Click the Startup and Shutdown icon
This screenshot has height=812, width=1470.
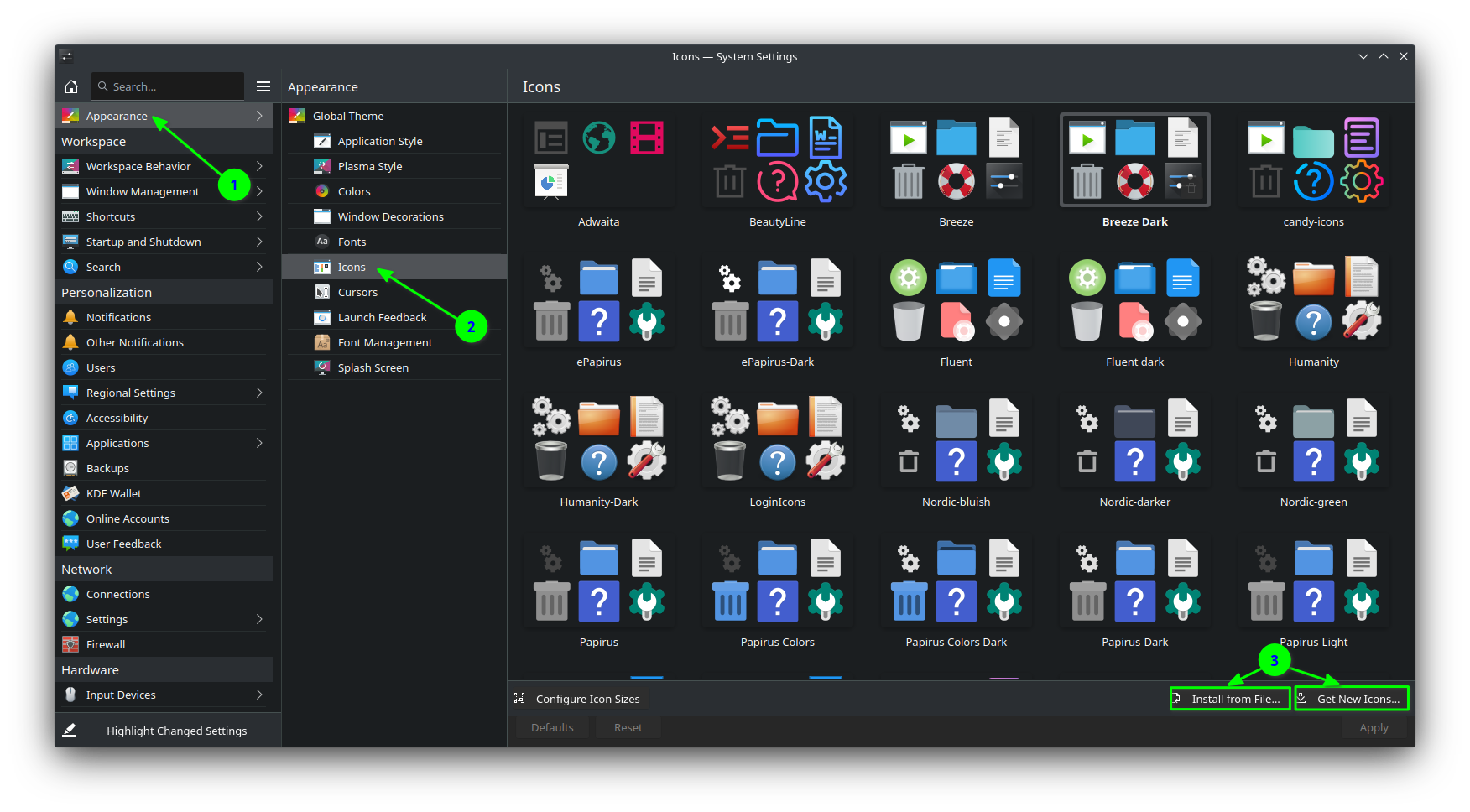point(70,242)
